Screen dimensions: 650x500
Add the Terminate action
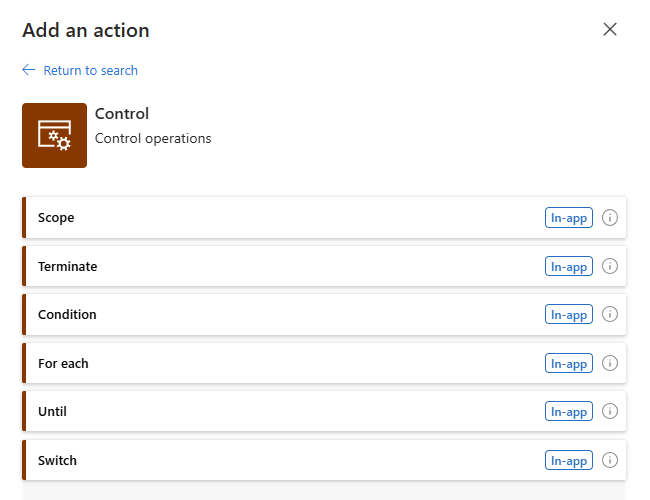pos(324,266)
